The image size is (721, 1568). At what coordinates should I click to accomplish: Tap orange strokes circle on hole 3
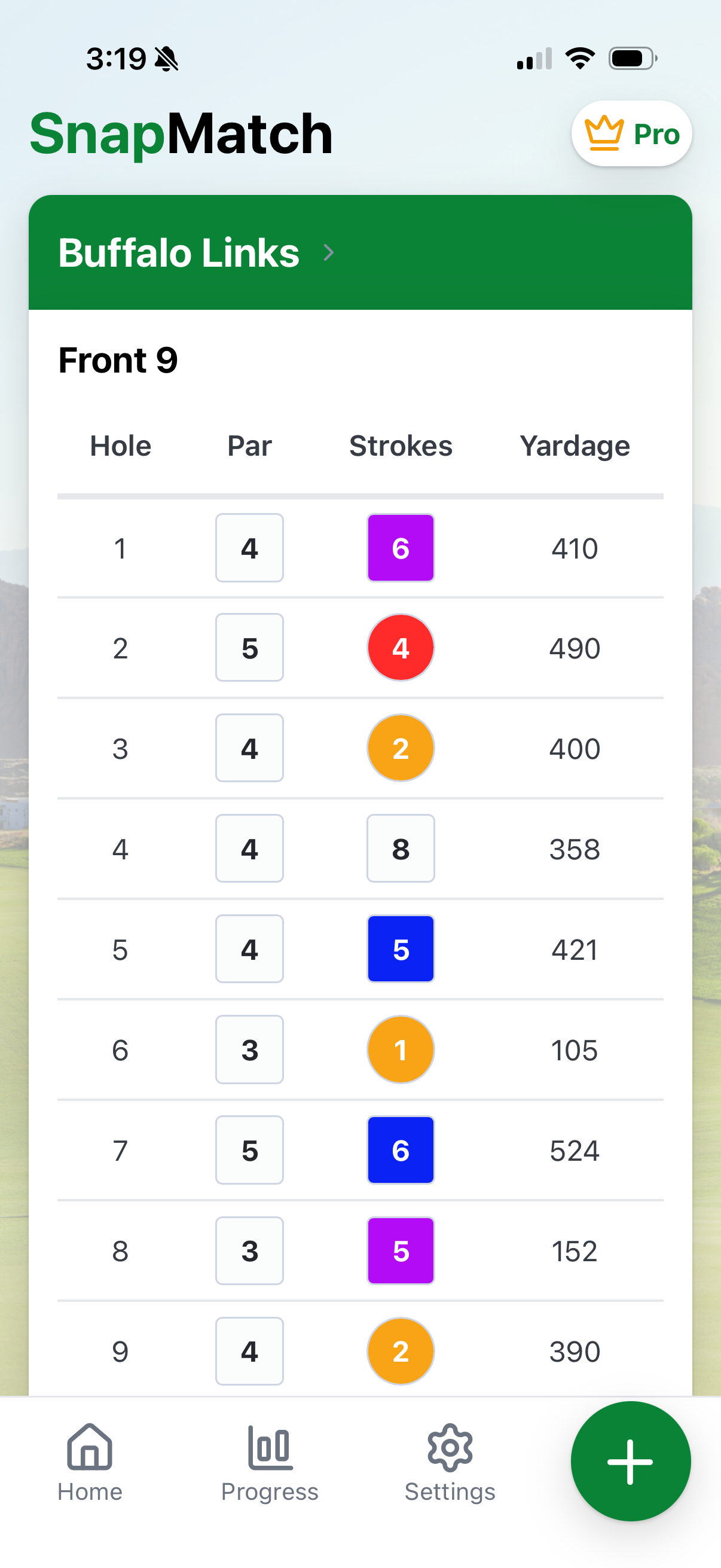click(401, 748)
